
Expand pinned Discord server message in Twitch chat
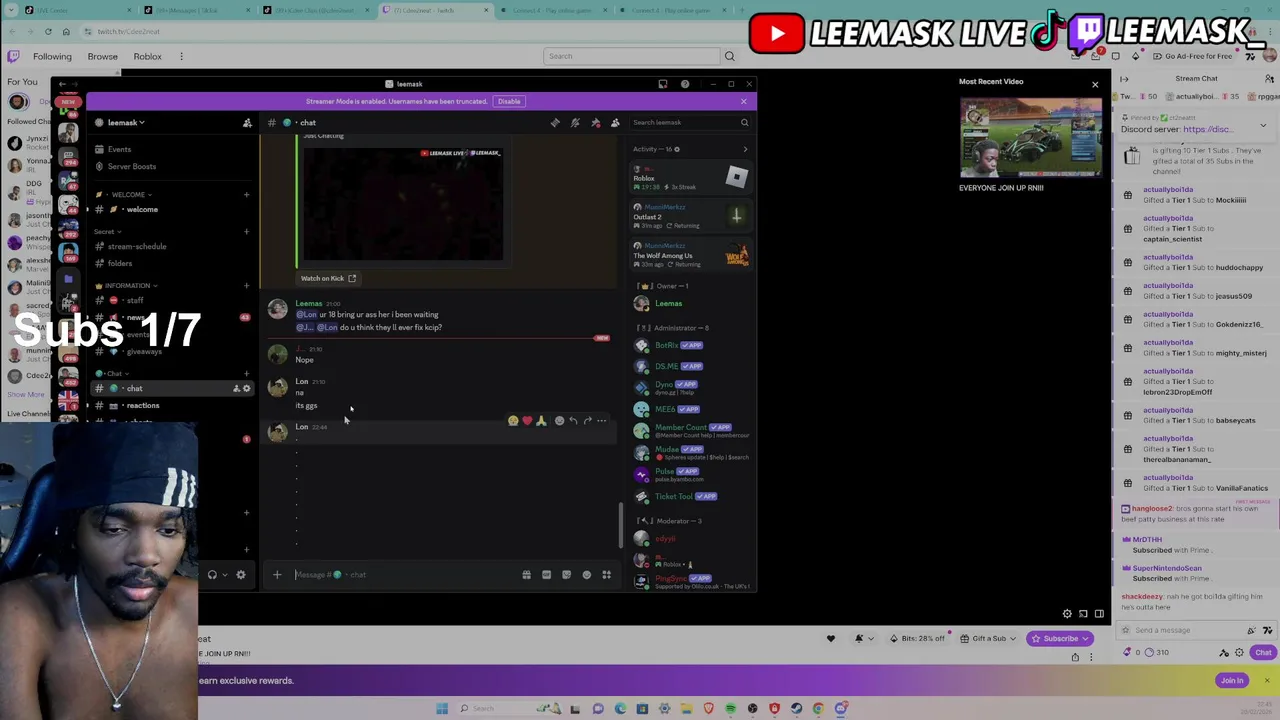pyautogui.click(x=1263, y=125)
